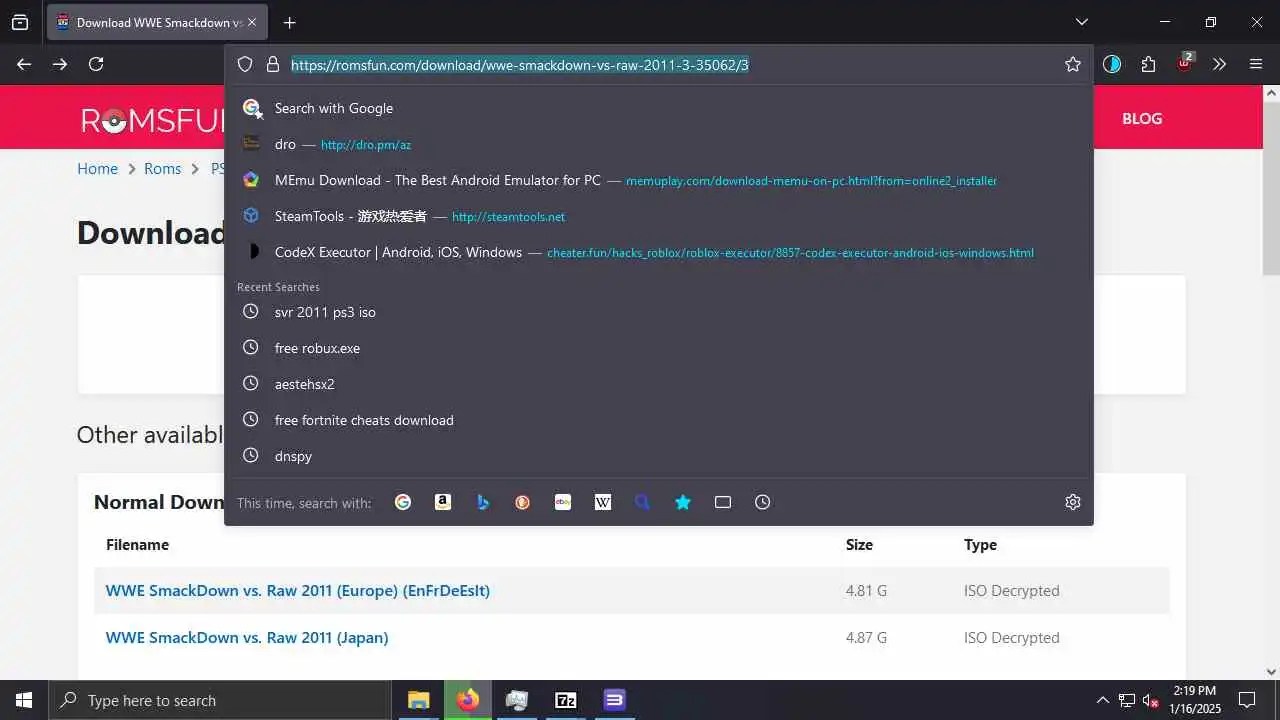Open the 7-Zip taskbar icon
The height and width of the screenshot is (720, 1280).
565,700
